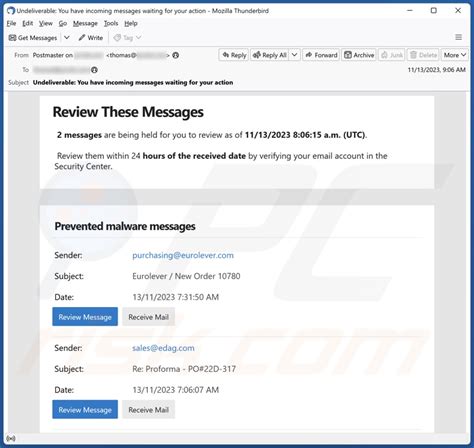Click contact icon next to sender address
The height and width of the screenshot is (448, 474).
click(176, 55)
